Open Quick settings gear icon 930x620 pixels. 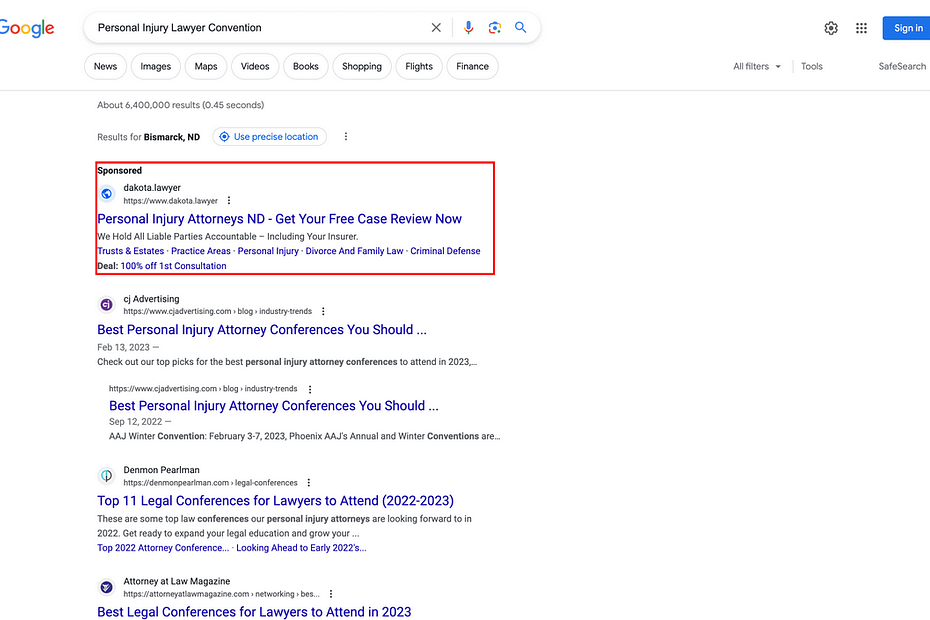click(x=831, y=28)
